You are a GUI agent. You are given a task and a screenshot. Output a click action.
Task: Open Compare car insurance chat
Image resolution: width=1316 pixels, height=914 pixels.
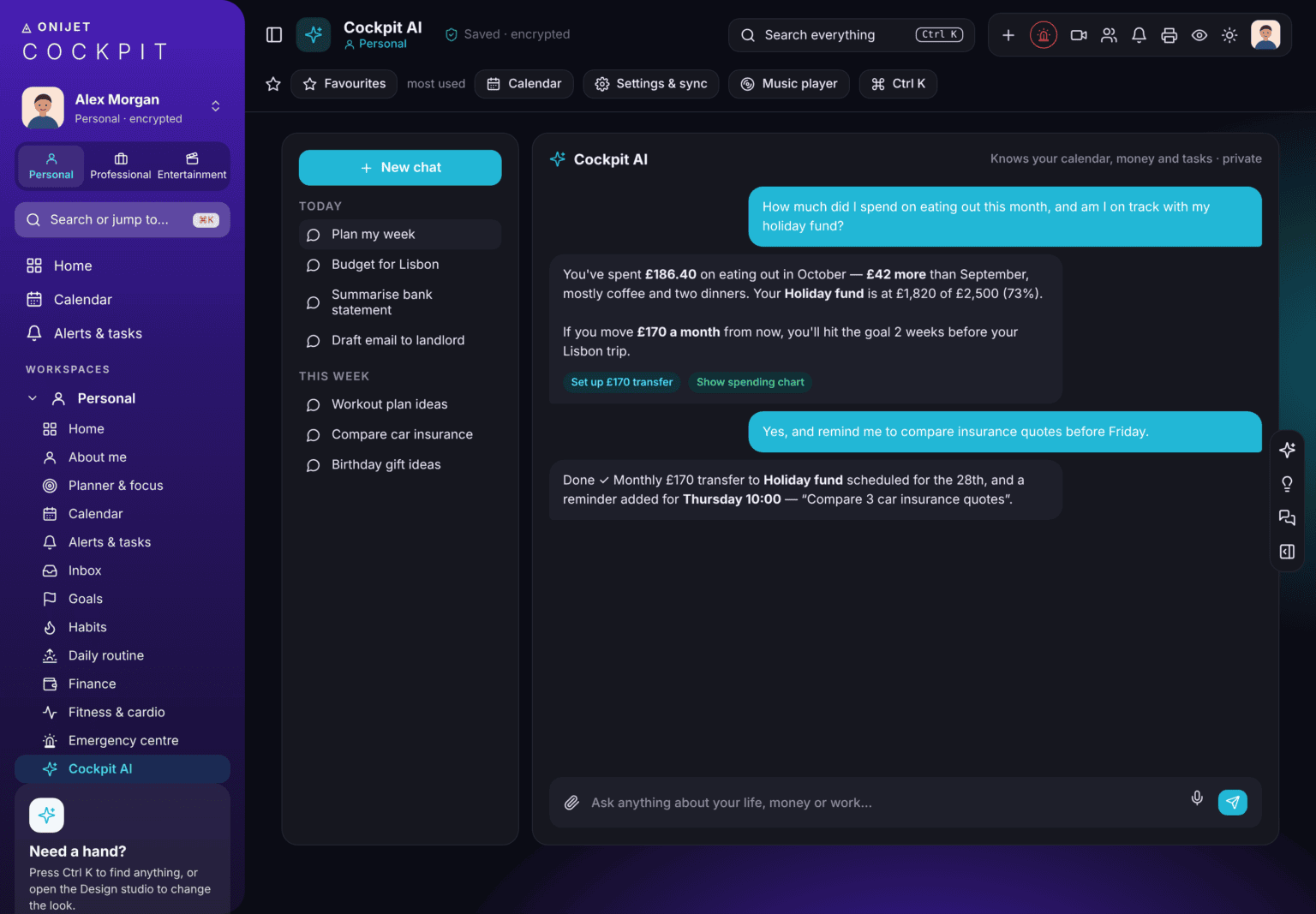click(x=400, y=434)
